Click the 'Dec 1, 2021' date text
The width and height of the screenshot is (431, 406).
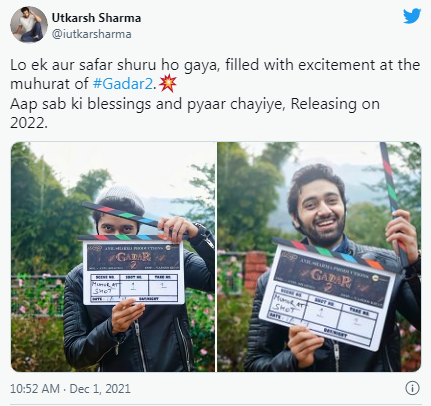[x=100, y=389]
